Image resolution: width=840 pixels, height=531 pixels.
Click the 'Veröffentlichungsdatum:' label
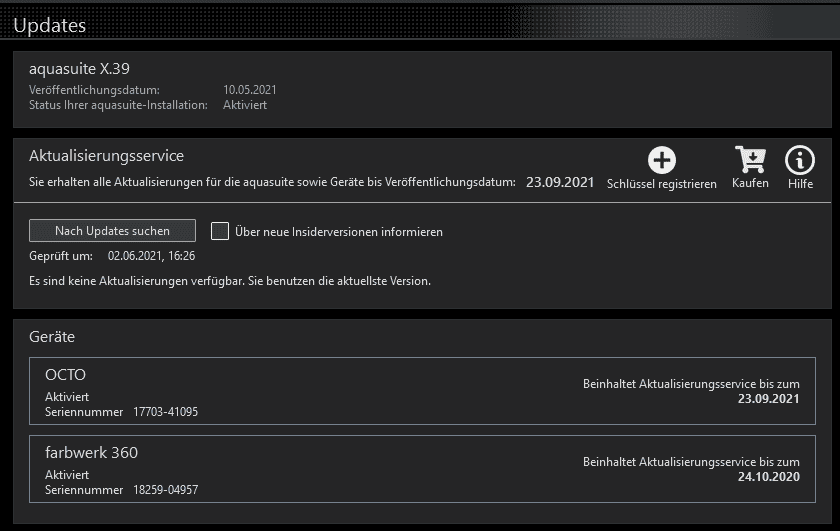tap(94, 90)
